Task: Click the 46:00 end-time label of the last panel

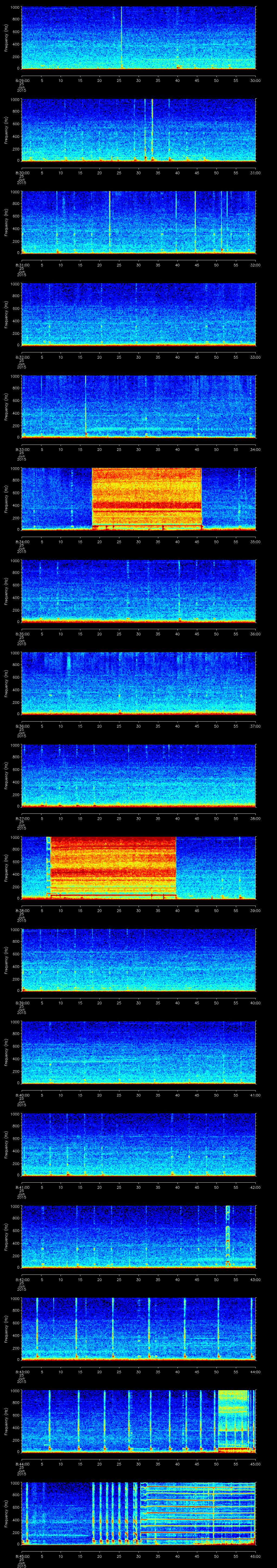Action: (255, 1556)
